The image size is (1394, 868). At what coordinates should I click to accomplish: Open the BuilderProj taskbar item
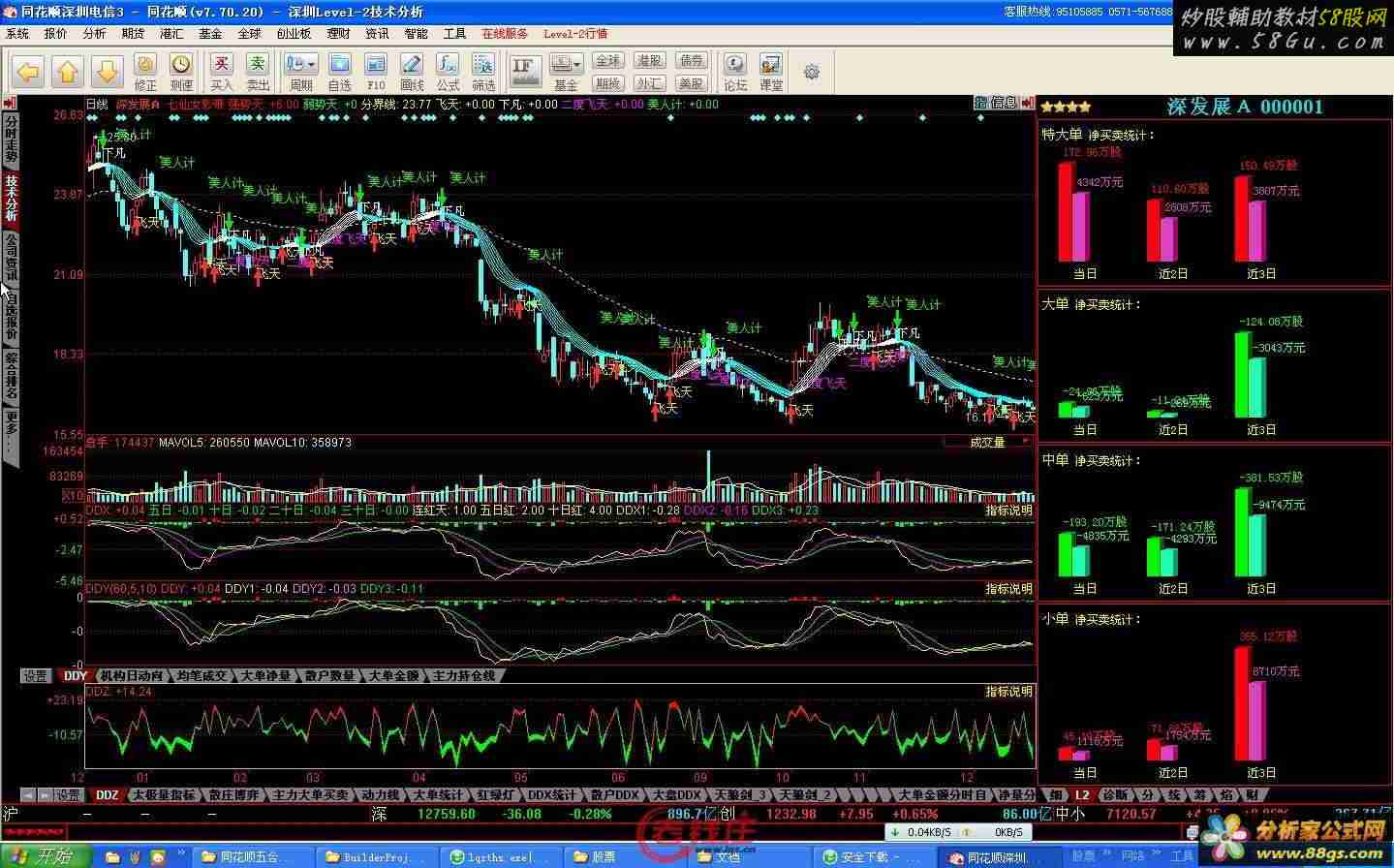coord(376,856)
